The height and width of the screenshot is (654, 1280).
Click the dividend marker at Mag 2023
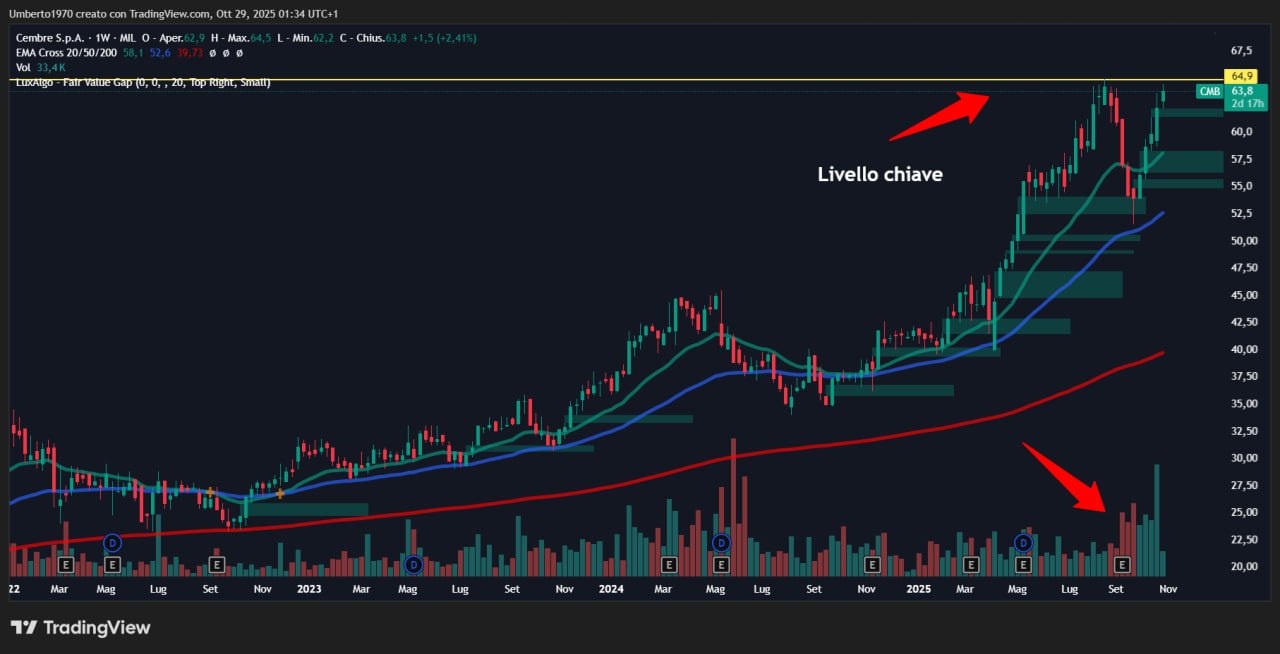click(x=413, y=565)
